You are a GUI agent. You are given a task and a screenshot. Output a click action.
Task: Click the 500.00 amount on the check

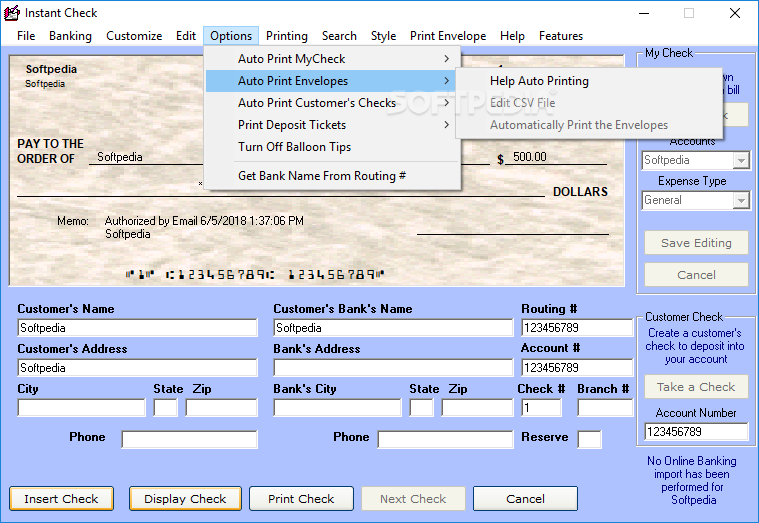(x=530, y=157)
